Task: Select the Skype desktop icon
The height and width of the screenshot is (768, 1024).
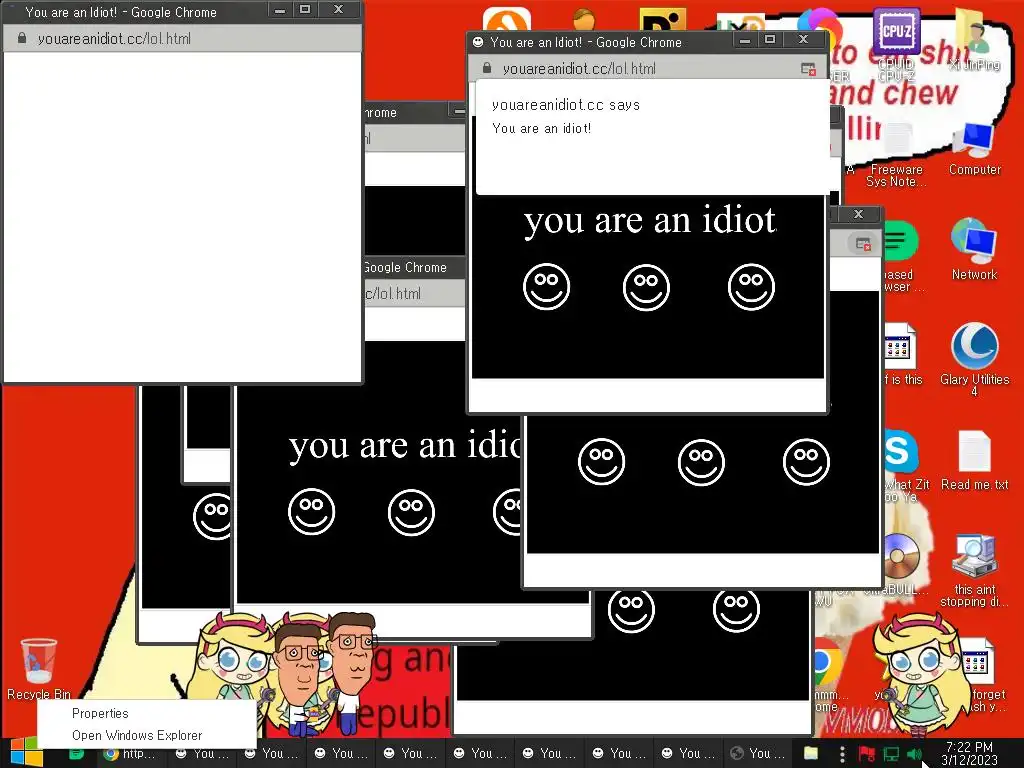Action: 901,451
